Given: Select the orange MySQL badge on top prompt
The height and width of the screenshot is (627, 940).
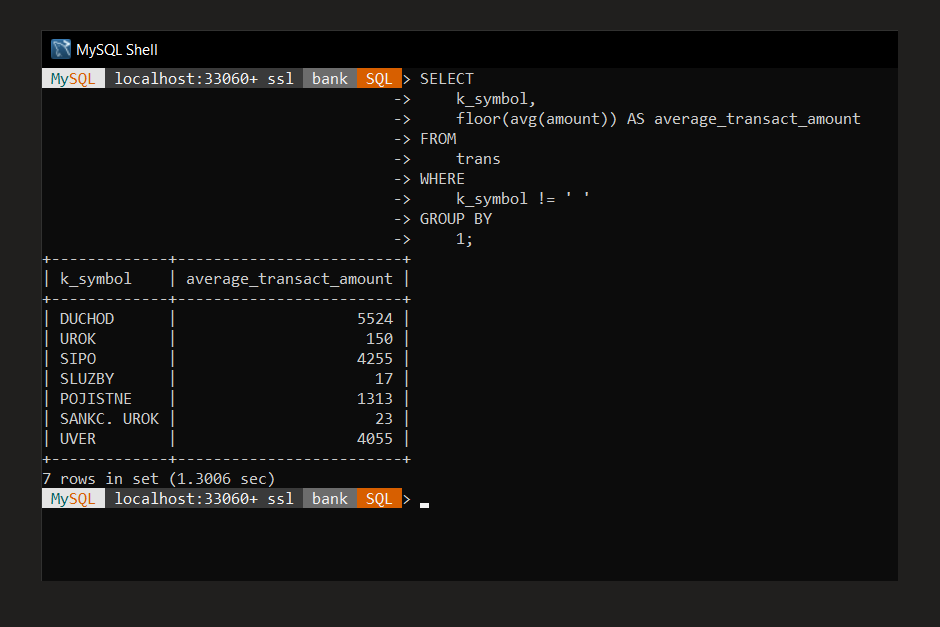Looking at the screenshot, I should point(72,78).
